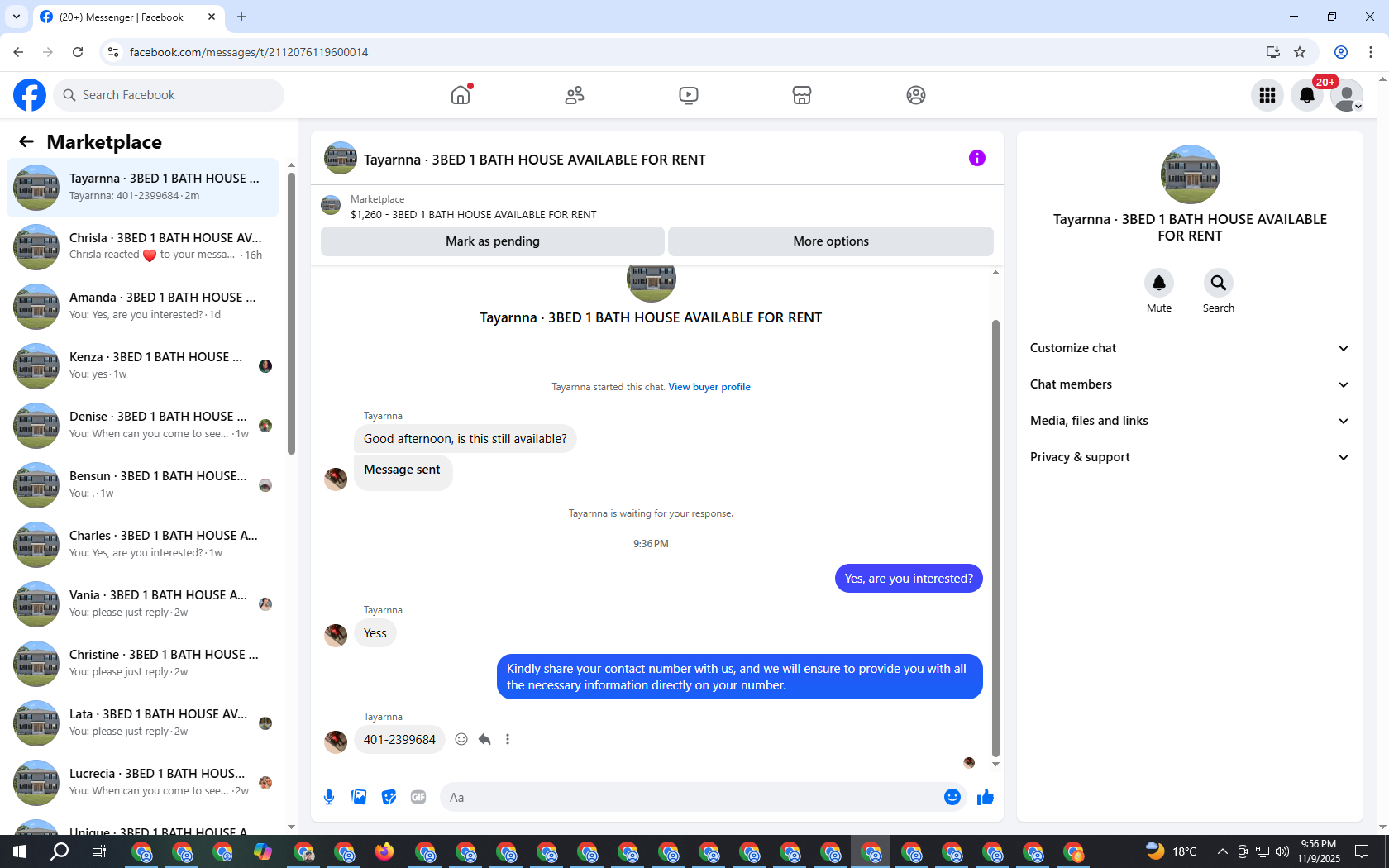
Task: Open the Denise conversation
Action: coord(143,426)
